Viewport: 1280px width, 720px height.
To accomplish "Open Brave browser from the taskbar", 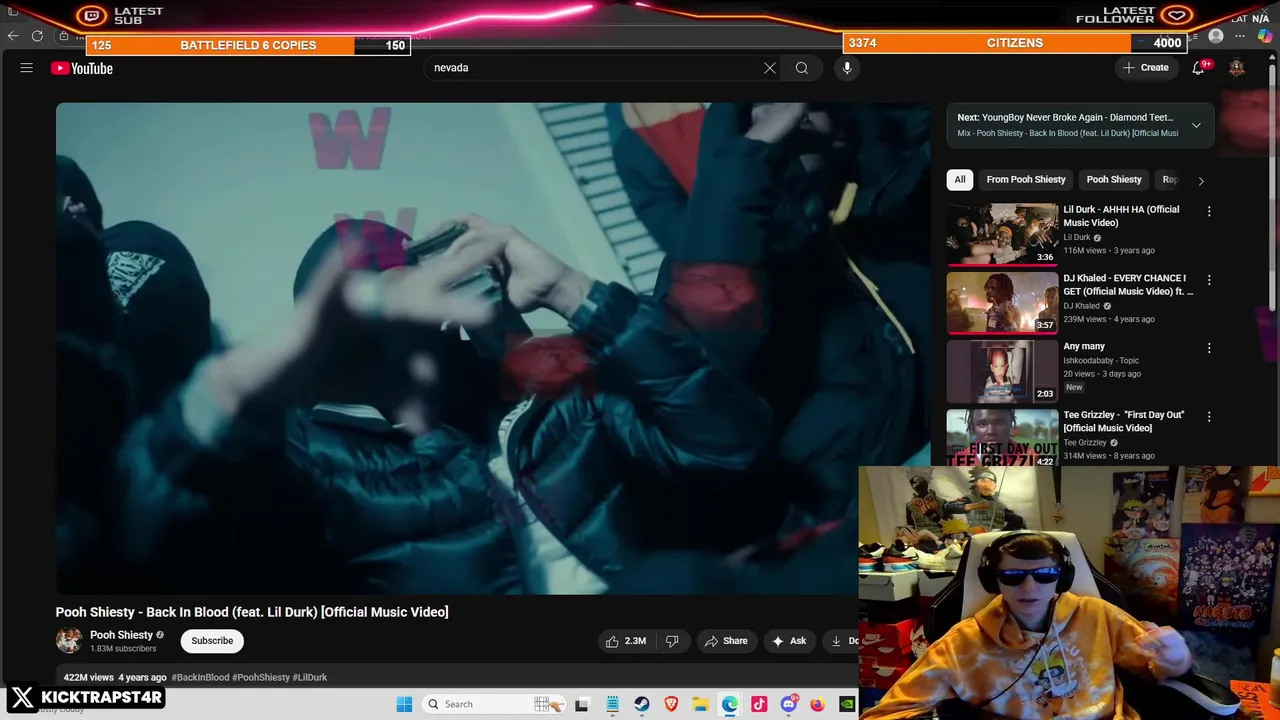I will [671, 704].
